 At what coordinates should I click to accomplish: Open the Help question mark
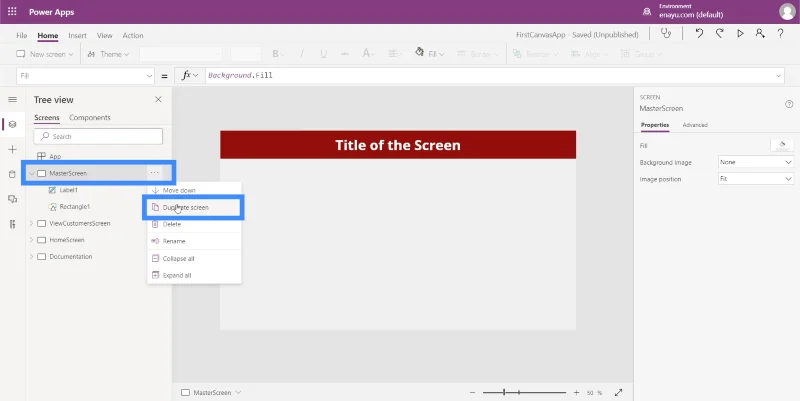click(x=780, y=34)
